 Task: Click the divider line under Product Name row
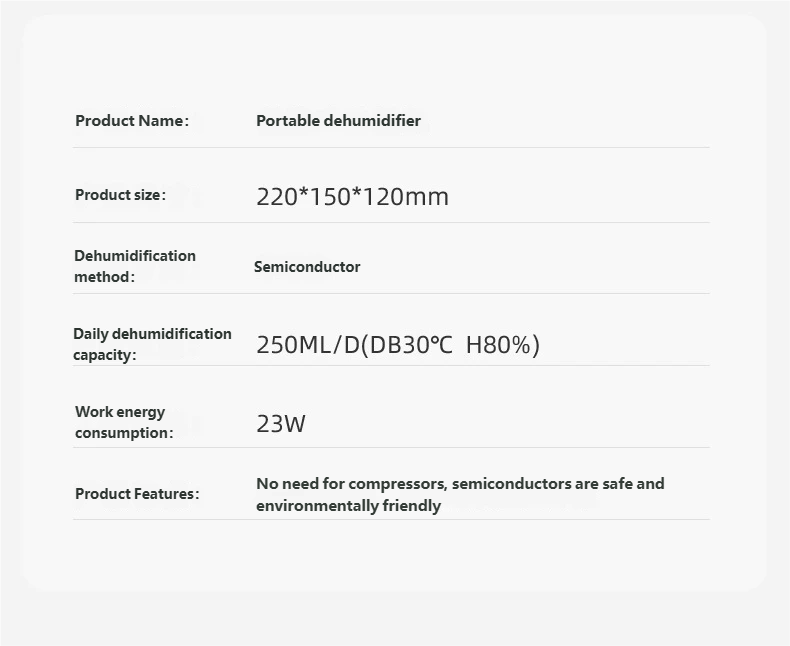click(x=391, y=148)
